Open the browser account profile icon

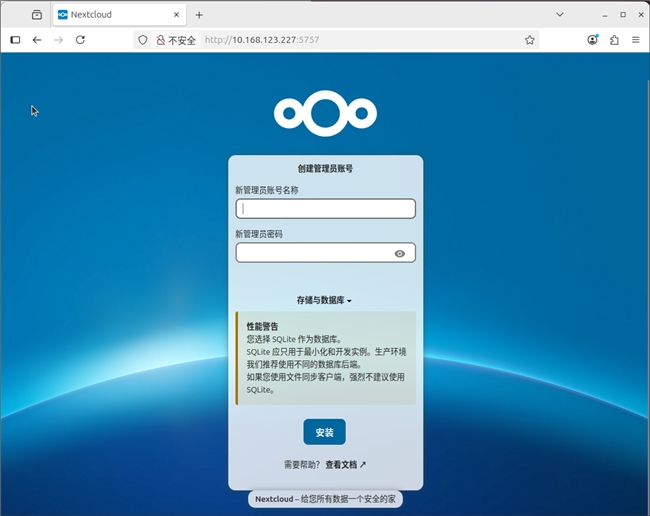point(593,40)
